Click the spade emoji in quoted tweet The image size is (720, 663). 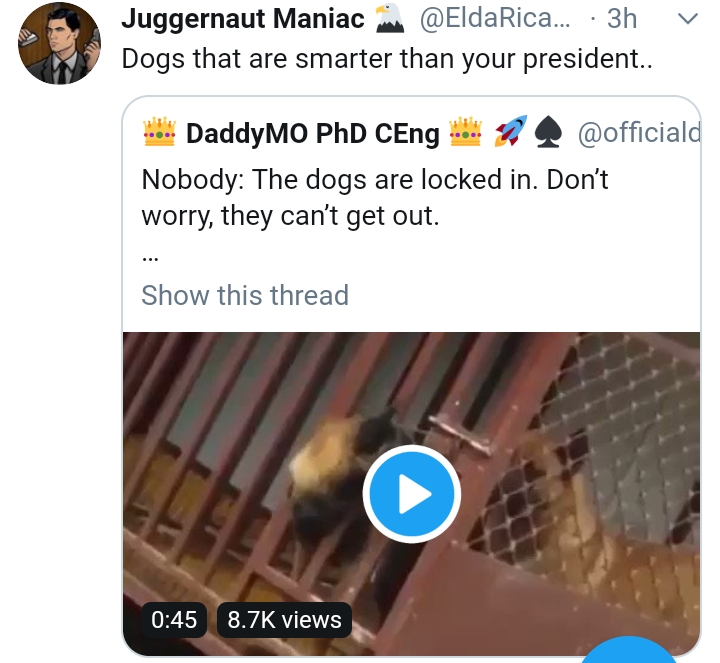coord(549,131)
